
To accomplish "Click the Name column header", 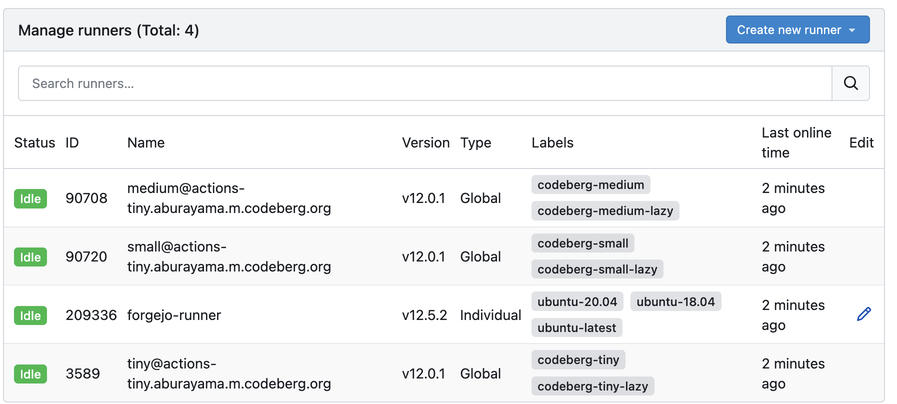I will [x=146, y=143].
